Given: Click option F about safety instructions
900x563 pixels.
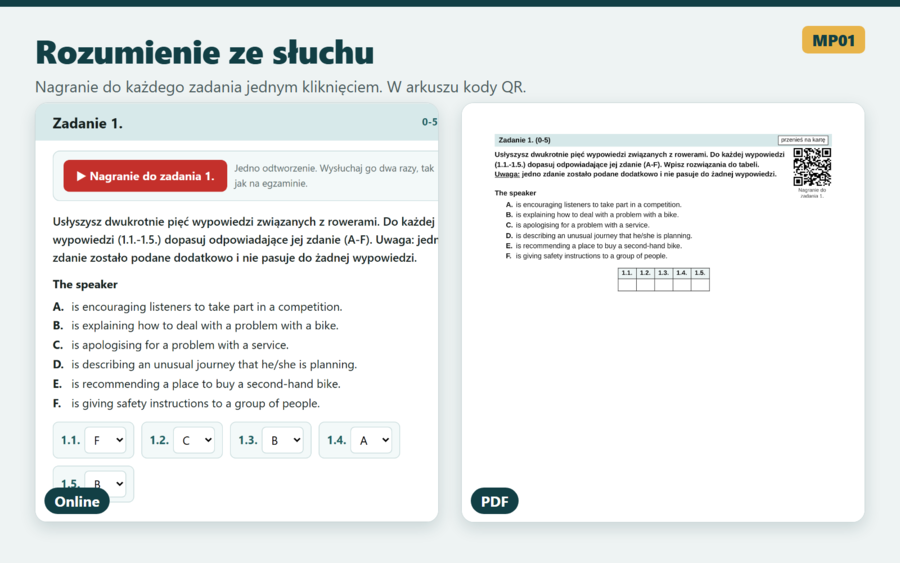Looking at the screenshot, I should coord(187,403).
